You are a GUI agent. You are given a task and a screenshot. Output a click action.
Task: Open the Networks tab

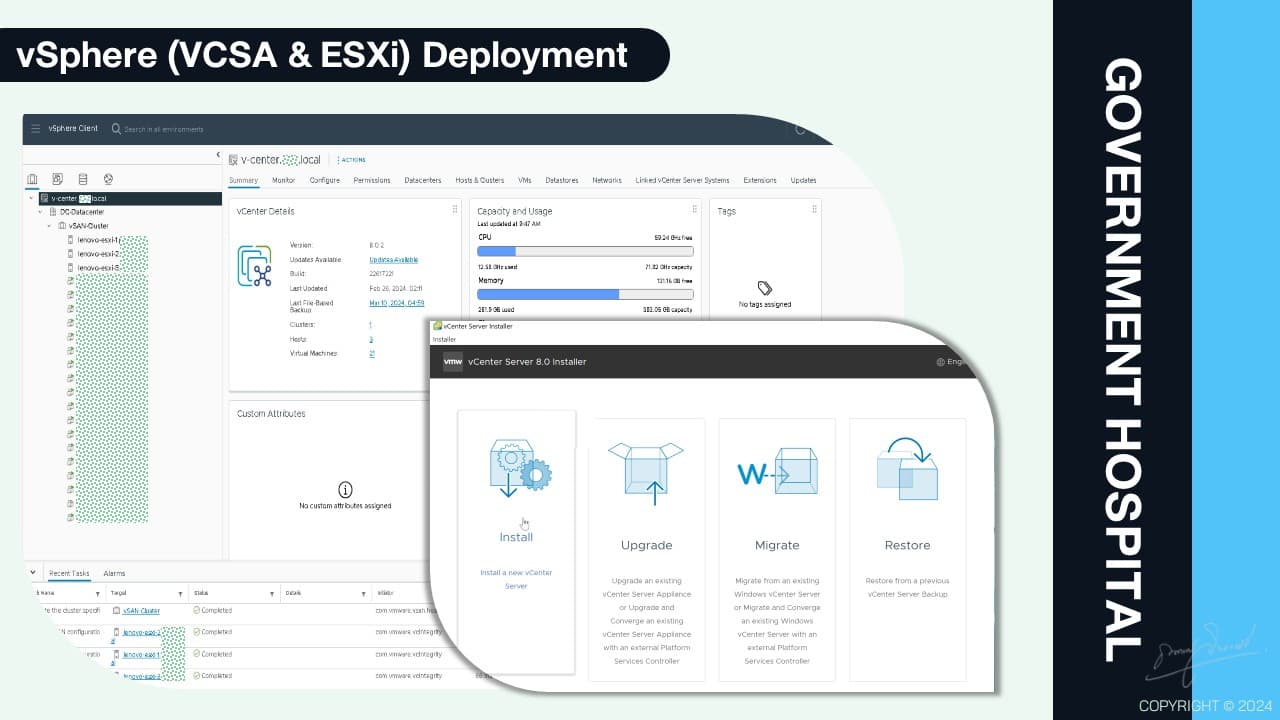pos(607,181)
